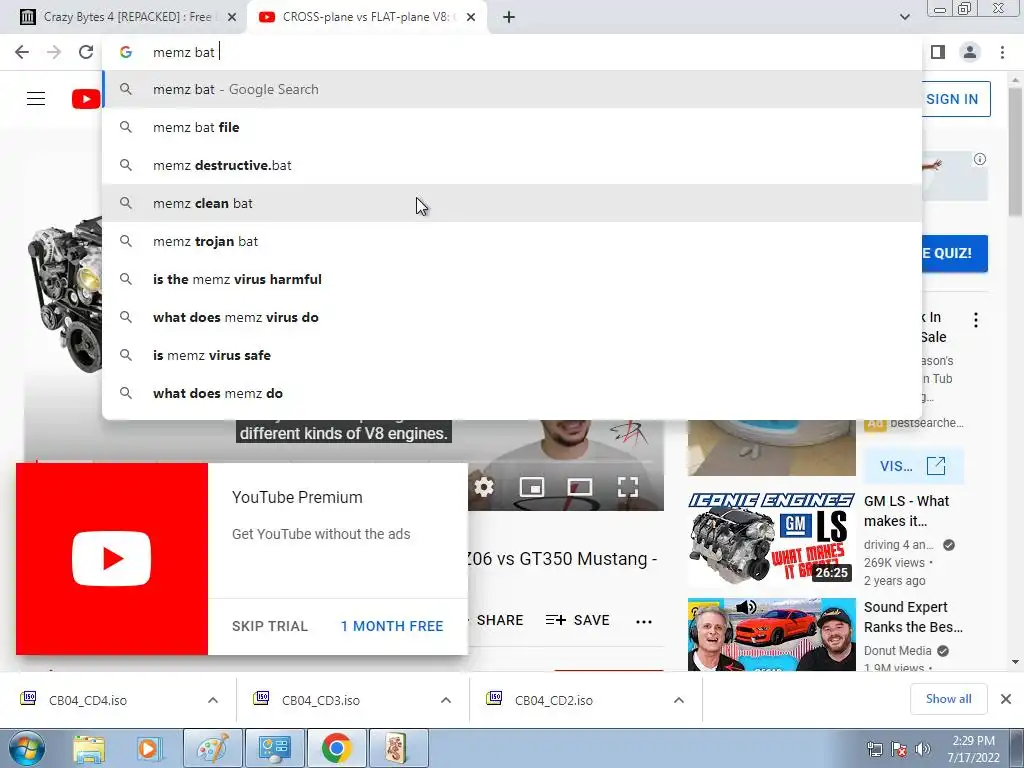
Task: Close the downloads bar with the X
Action: pyautogui.click(x=1006, y=699)
